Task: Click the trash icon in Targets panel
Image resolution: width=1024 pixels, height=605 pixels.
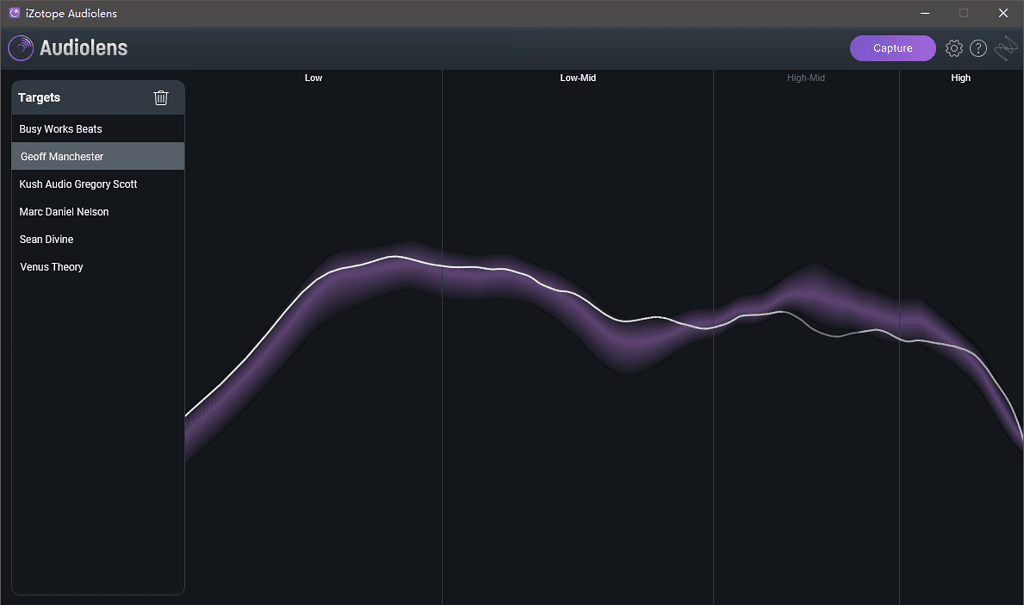Action: click(161, 98)
